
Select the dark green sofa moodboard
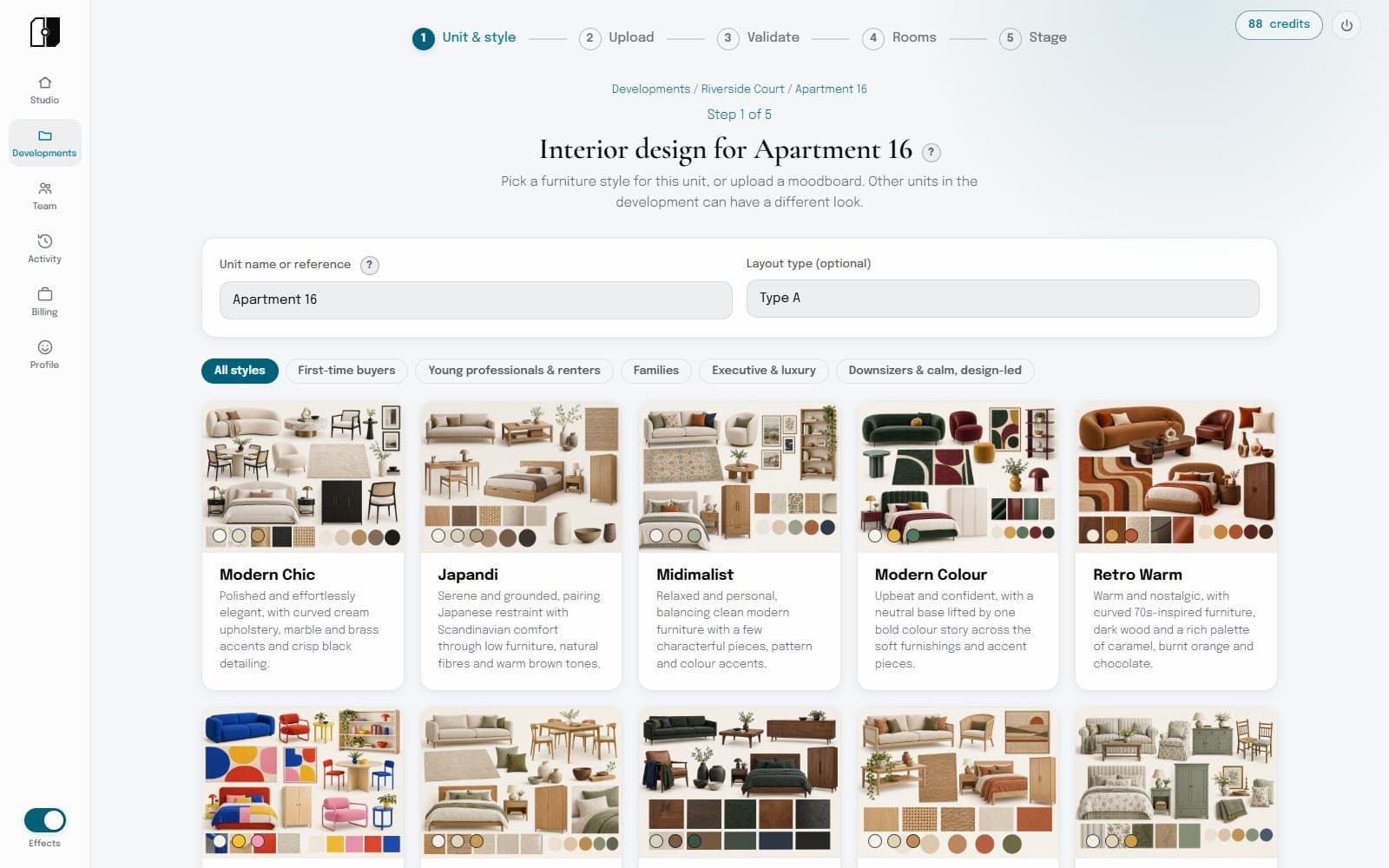pos(740,783)
